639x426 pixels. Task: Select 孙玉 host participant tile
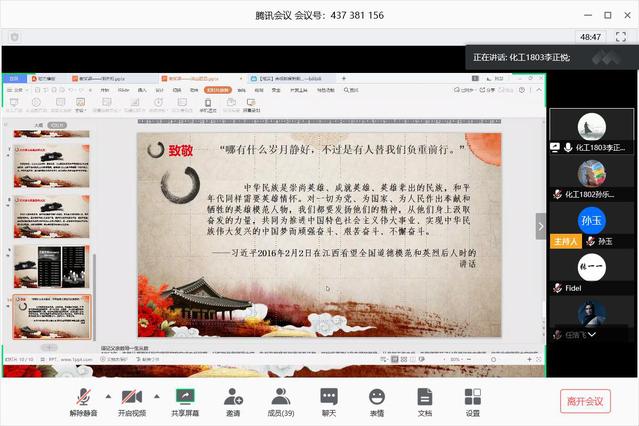pos(592,226)
